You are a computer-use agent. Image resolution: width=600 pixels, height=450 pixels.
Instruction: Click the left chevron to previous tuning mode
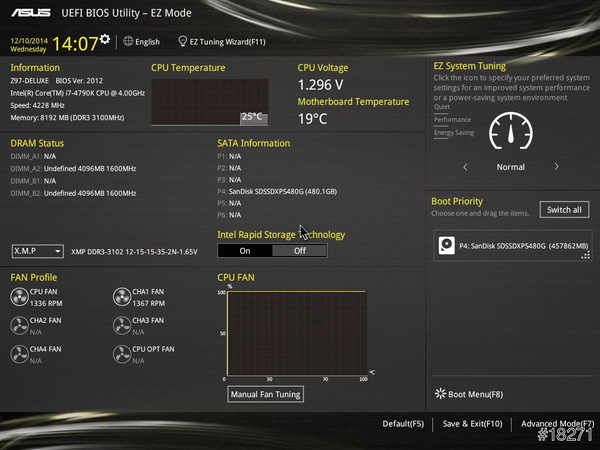click(x=465, y=167)
